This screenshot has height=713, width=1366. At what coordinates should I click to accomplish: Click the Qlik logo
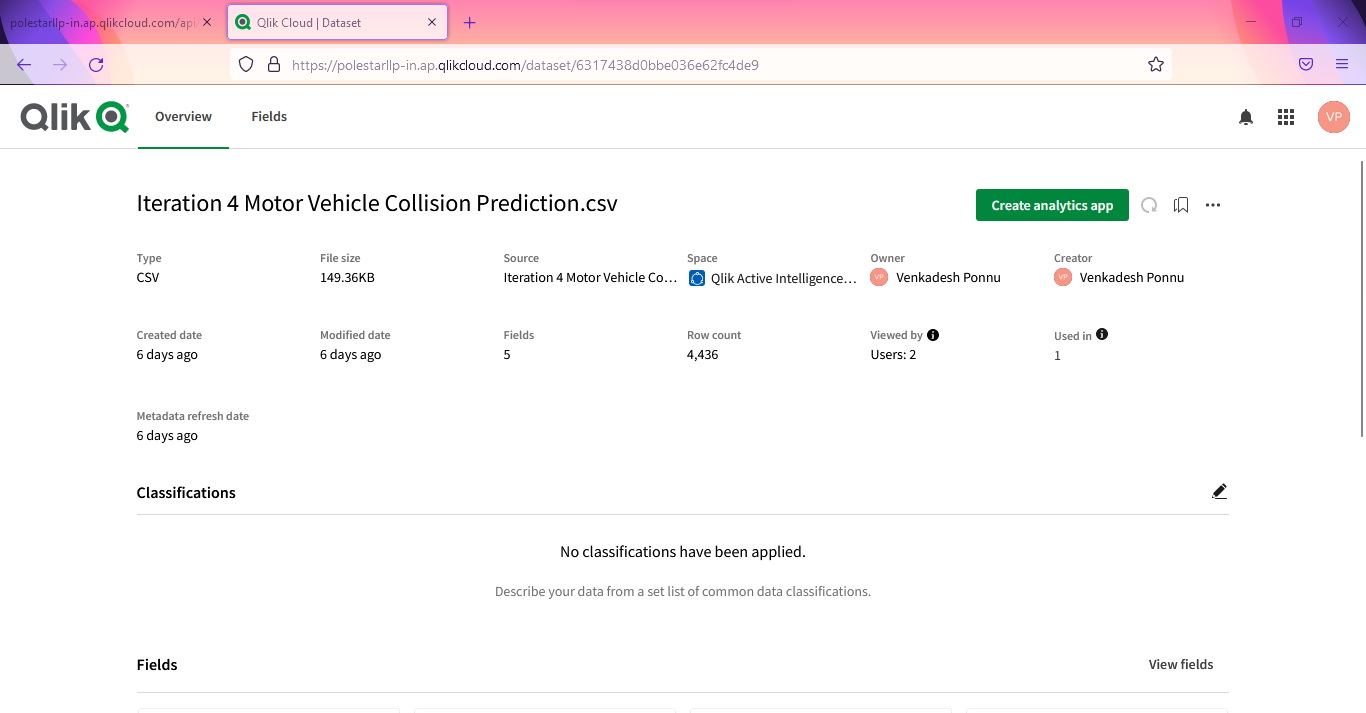click(74, 117)
